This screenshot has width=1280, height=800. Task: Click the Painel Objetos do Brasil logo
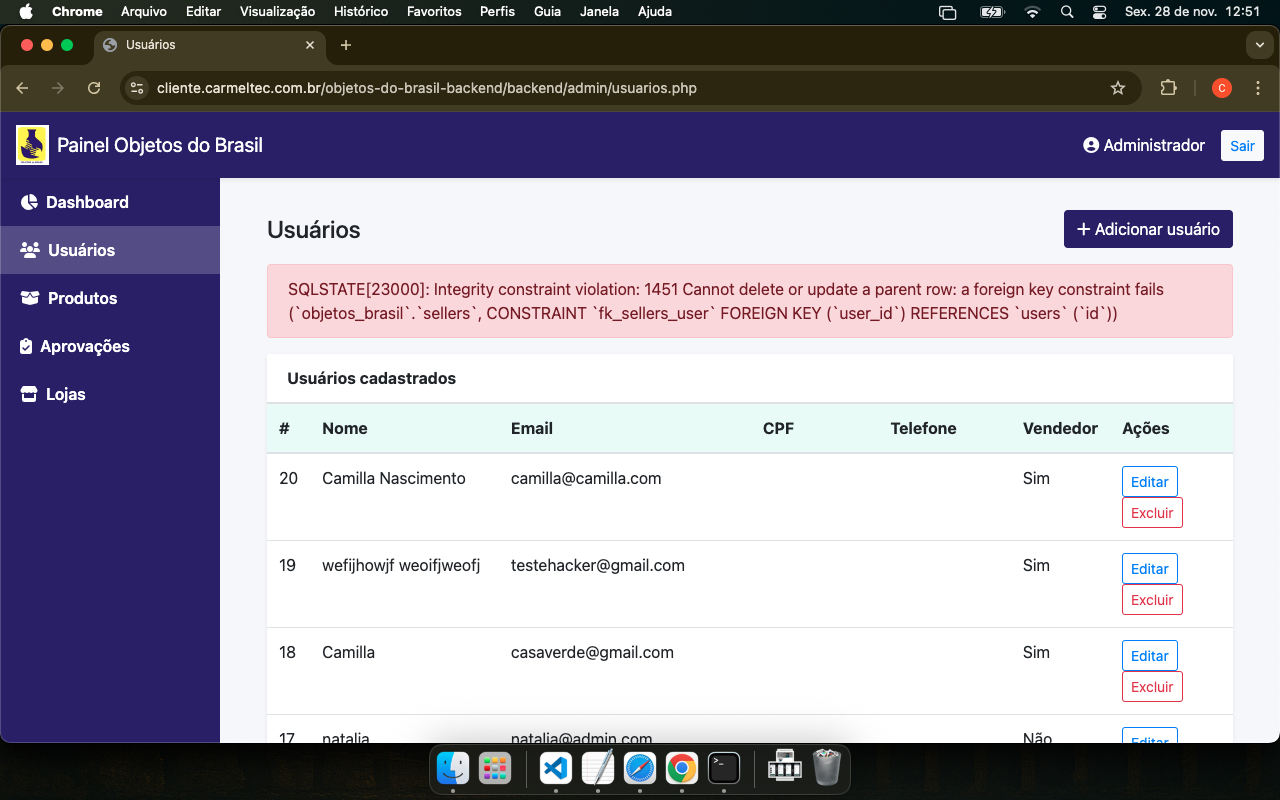coord(32,145)
